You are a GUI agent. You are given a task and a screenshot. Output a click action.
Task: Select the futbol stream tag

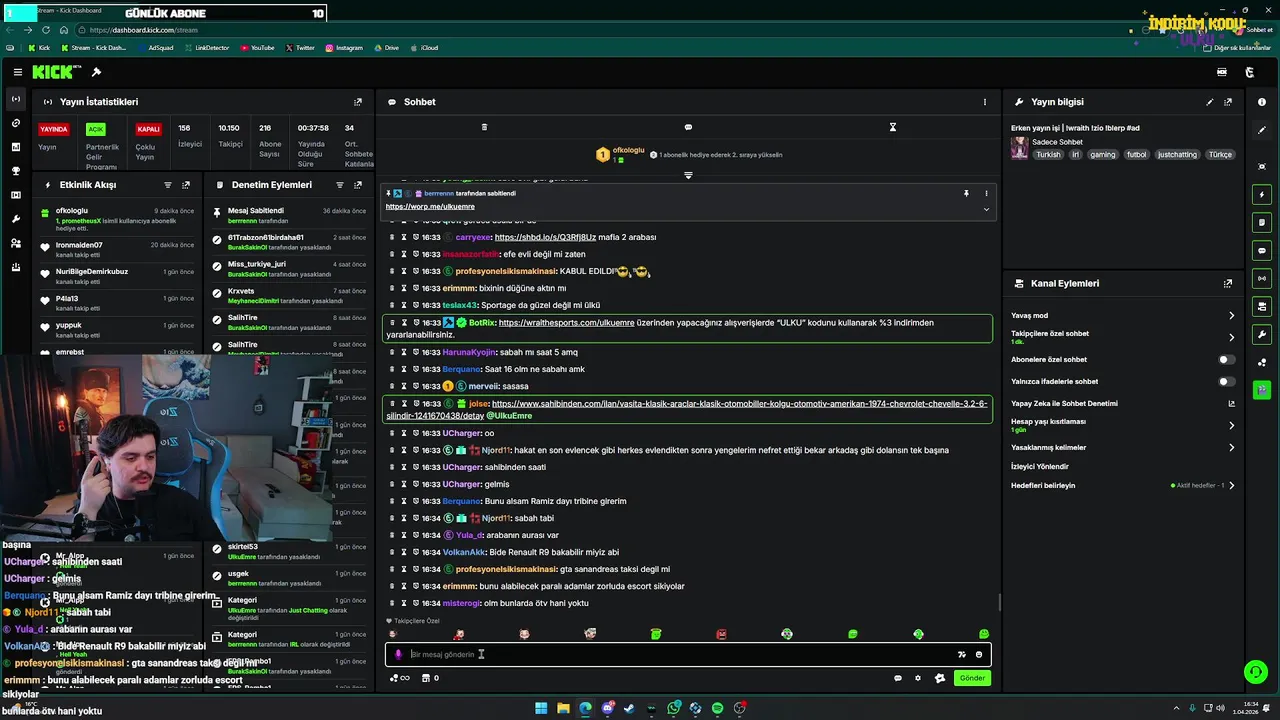click(x=1137, y=155)
